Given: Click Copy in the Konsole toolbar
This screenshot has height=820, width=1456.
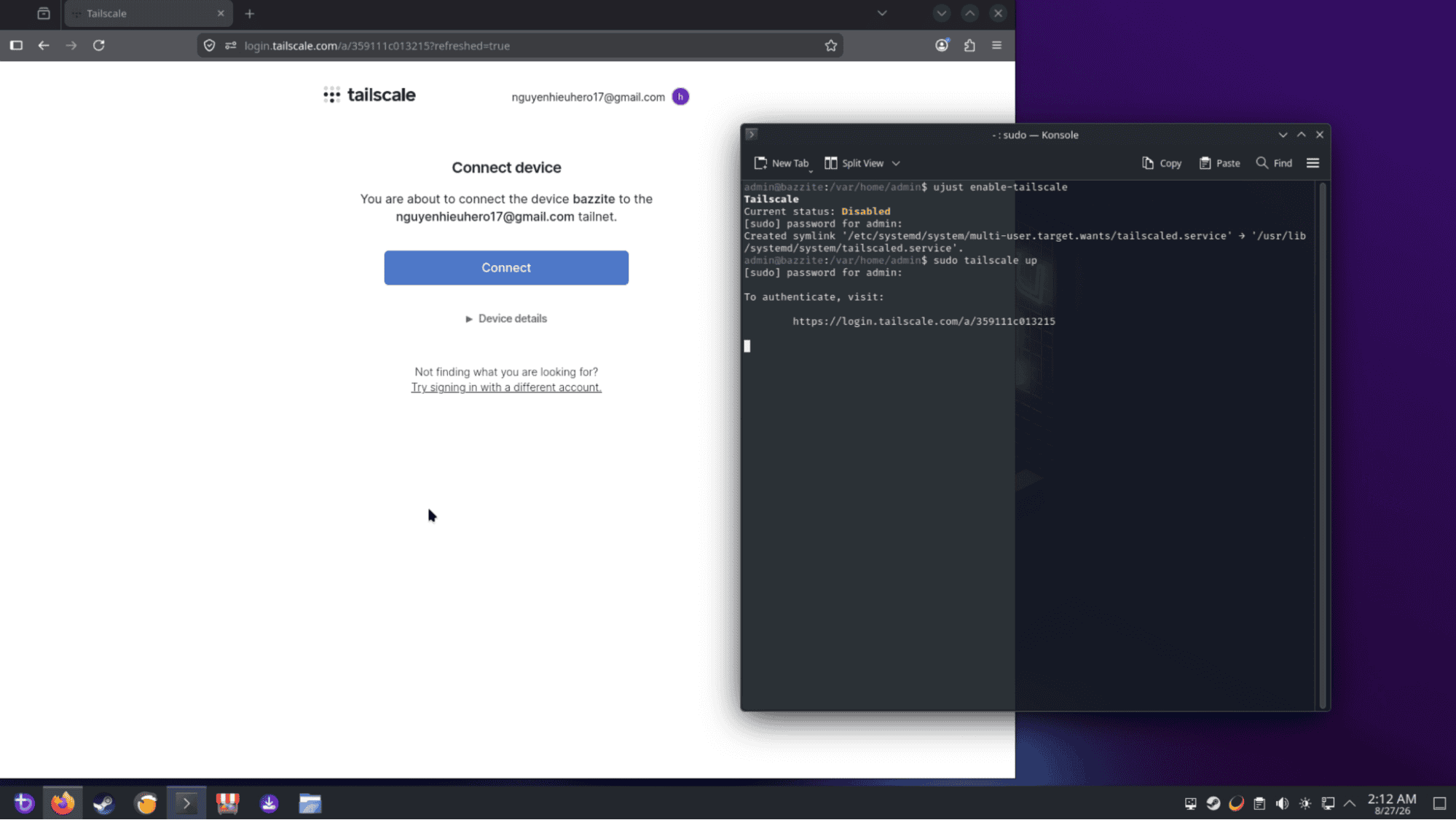Looking at the screenshot, I should pyautogui.click(x=1162, y=163).
